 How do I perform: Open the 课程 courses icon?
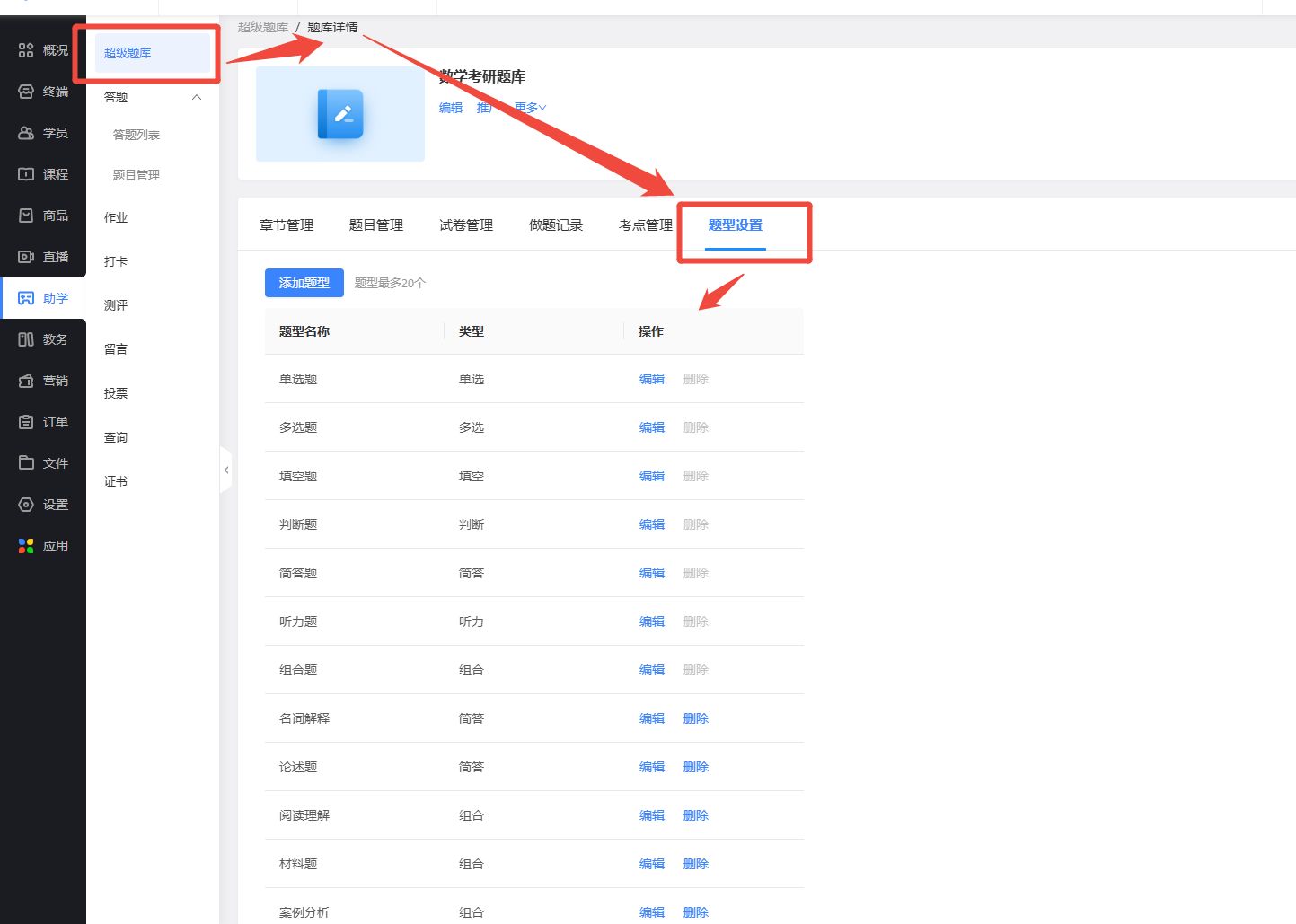pyautogui.click(x=26, y=174)
